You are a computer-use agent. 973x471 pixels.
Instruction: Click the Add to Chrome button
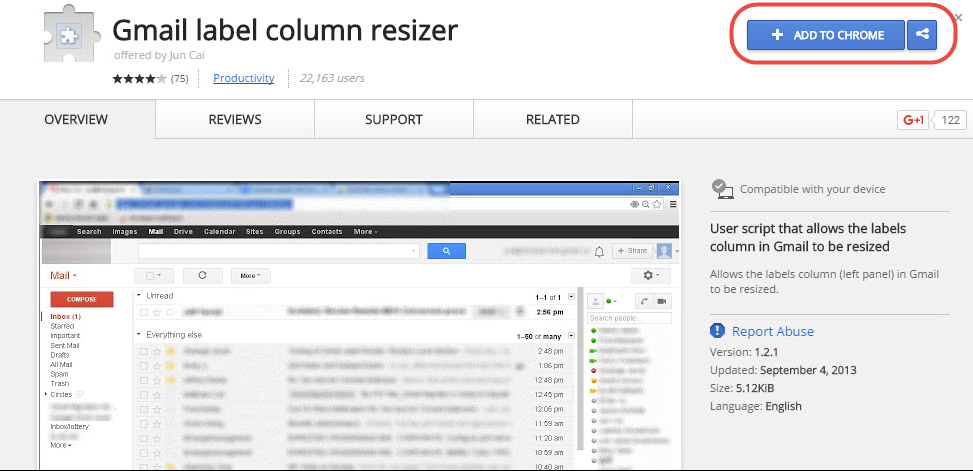point(826,35)
